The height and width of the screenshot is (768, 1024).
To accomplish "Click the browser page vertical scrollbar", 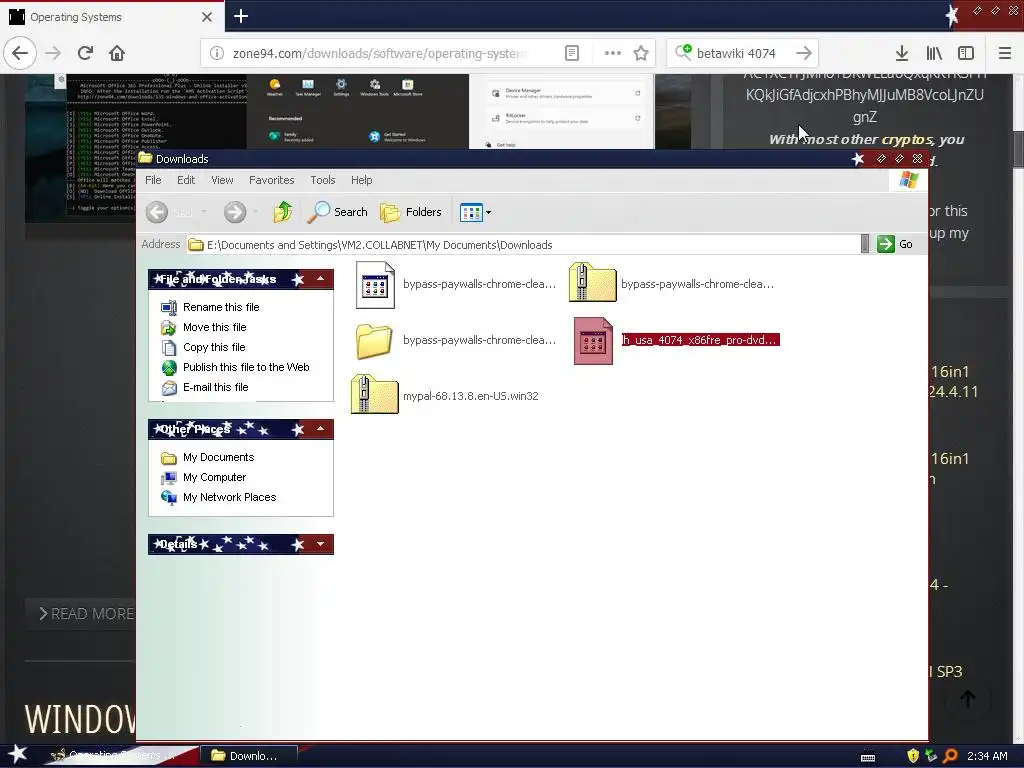I will tap(1017, 149).
